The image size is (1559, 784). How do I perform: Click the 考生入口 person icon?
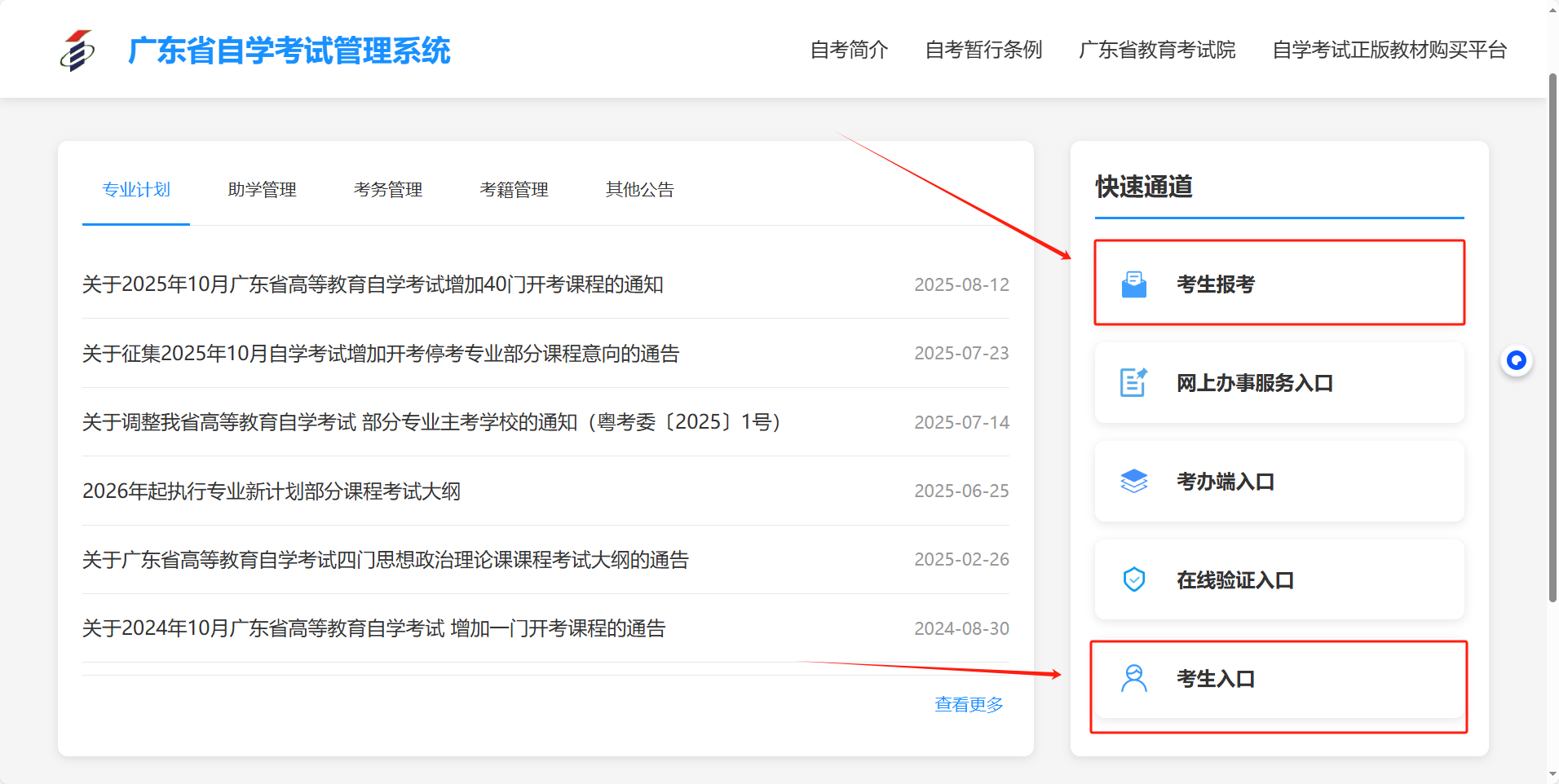pos(1133,678)
